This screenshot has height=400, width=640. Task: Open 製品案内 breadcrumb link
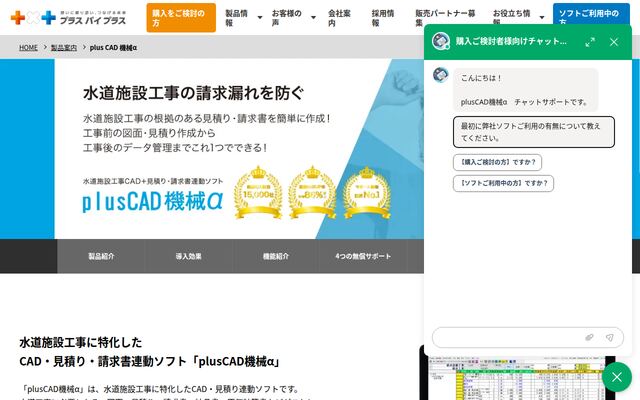(64, 48)
